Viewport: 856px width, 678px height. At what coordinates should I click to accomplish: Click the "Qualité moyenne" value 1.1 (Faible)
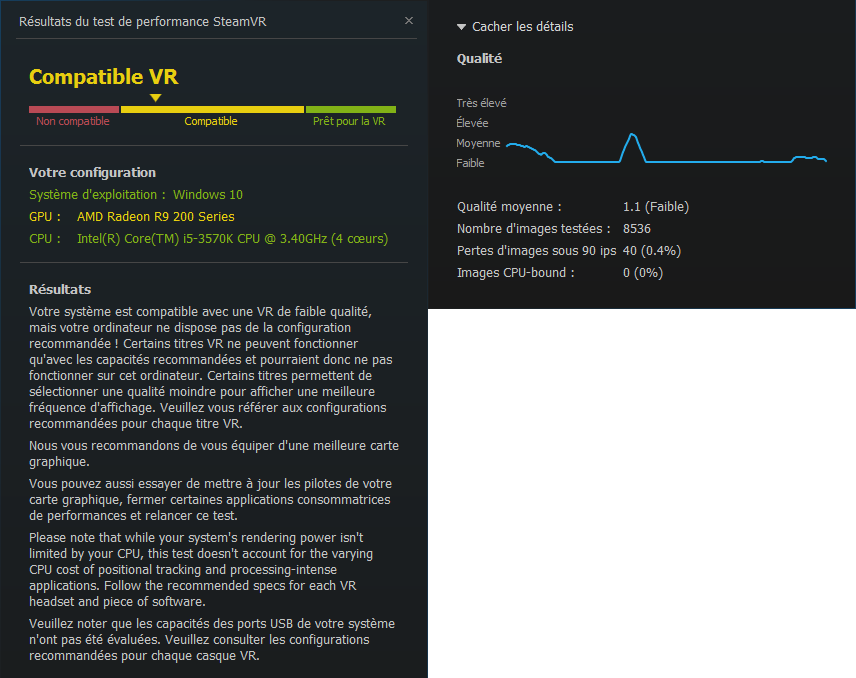pyautogui.click(x=655, y=207)
